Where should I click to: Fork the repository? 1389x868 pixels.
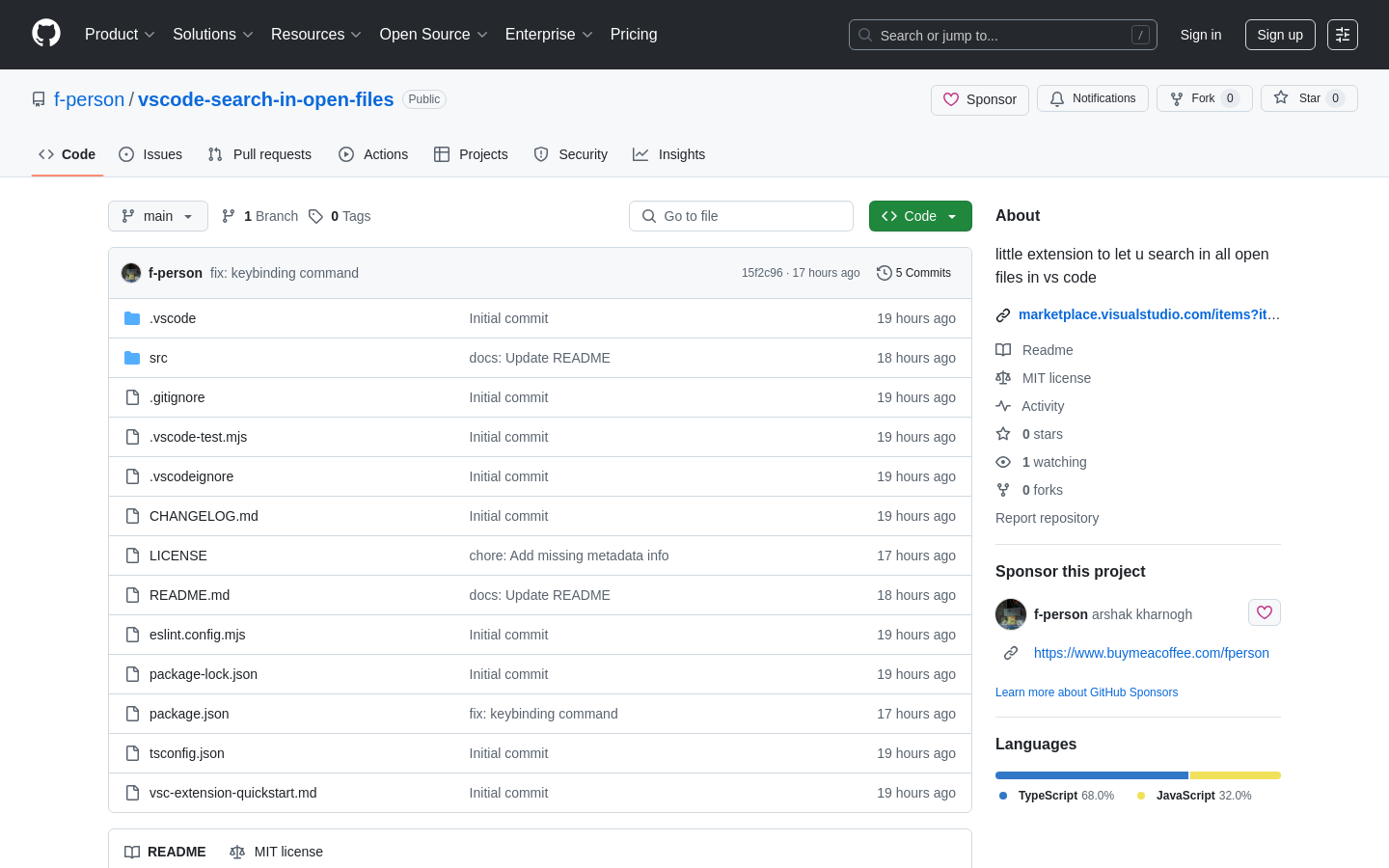point(1205,98)
